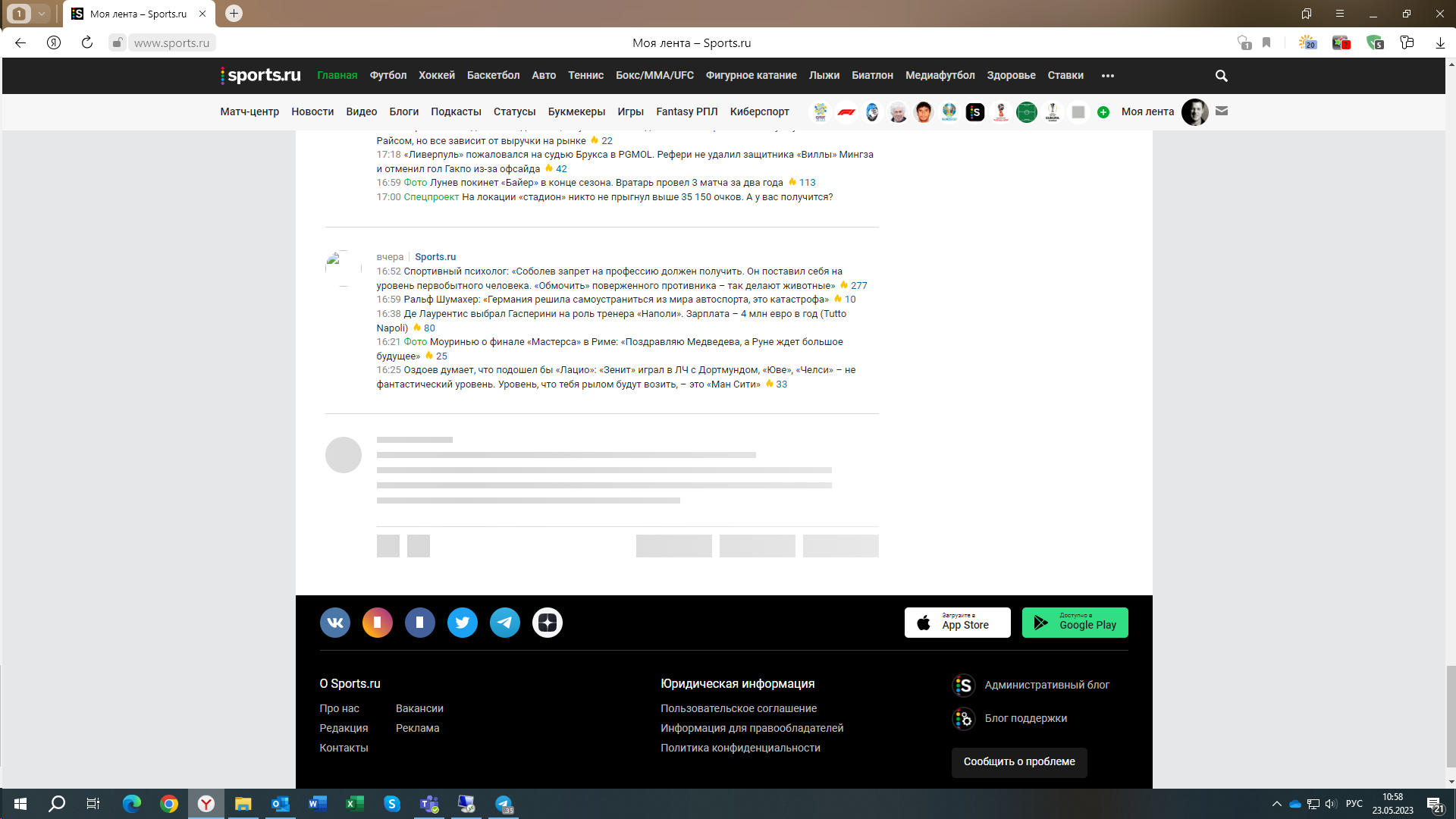Open the browser downloads icon
This screenshot has height=819, width=1456.
point(1440,43)
